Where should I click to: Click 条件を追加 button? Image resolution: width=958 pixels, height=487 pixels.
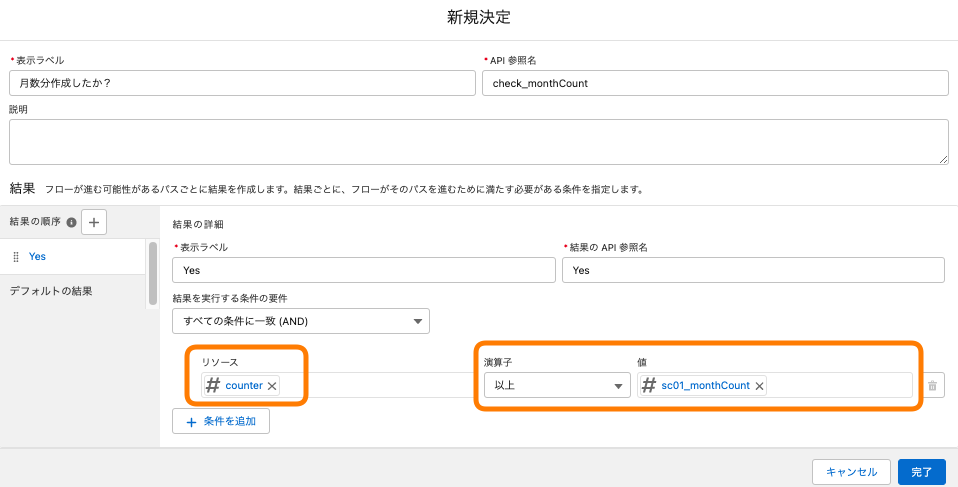click(221, 421)
